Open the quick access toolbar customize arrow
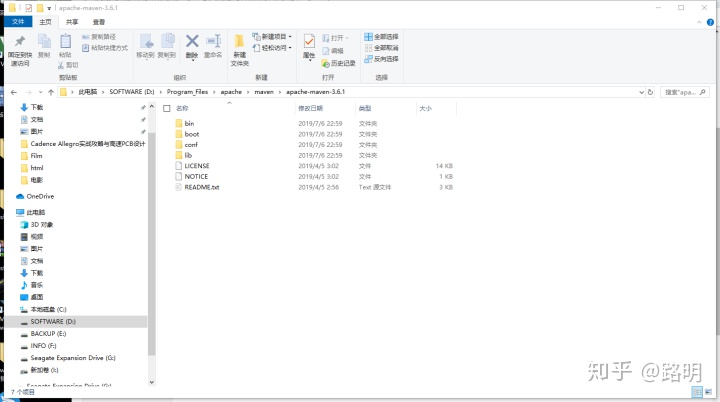The width and height of the screenshot is (720, 402). point(49,8)
